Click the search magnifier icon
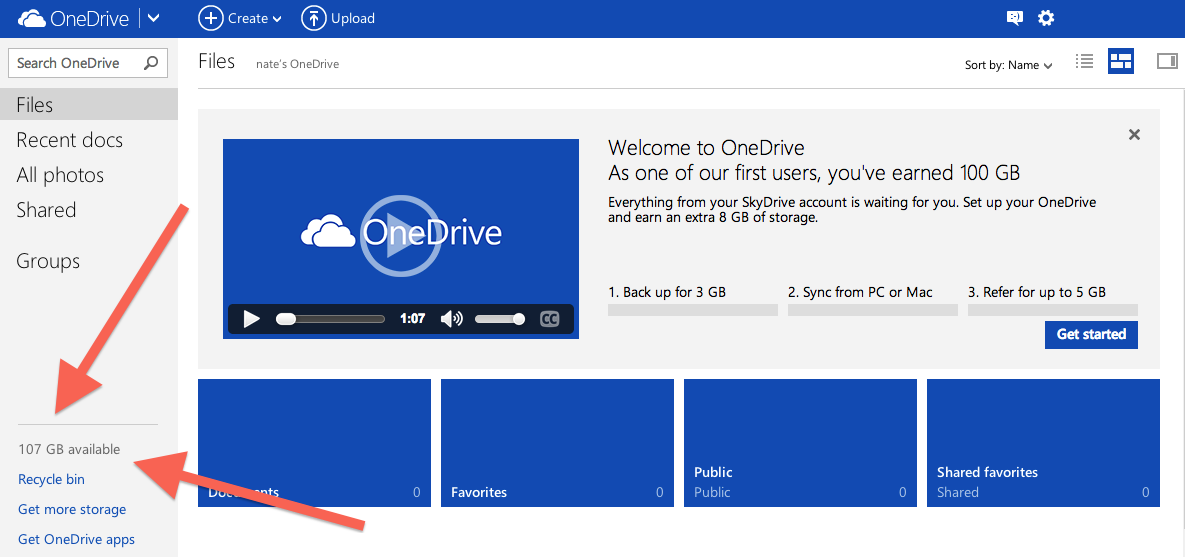The image size is (1185, 557). point(151,63)
